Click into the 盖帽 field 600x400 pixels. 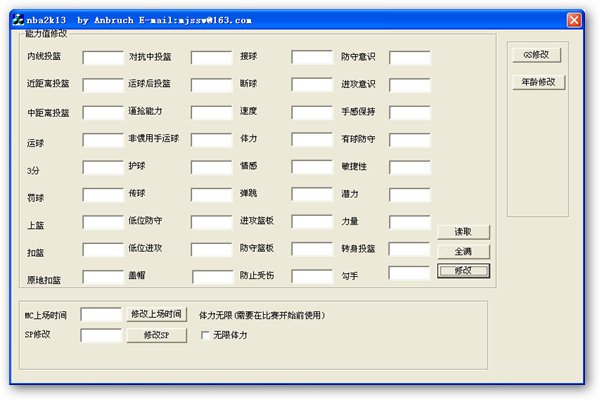coord(213,277)
